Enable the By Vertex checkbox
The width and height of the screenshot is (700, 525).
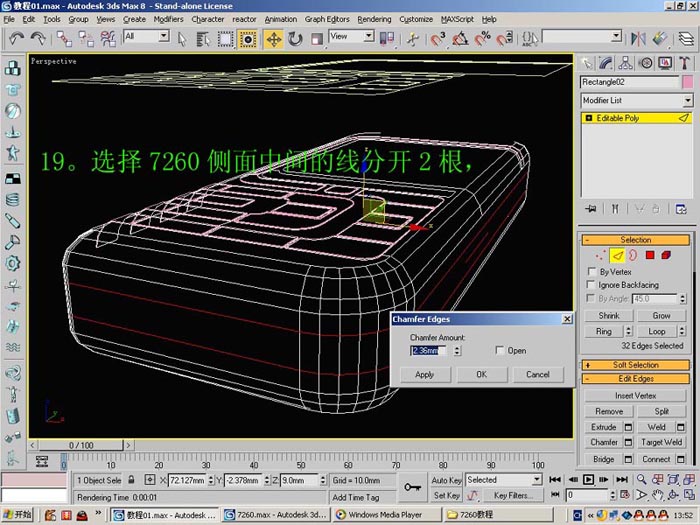coord(592,271)
